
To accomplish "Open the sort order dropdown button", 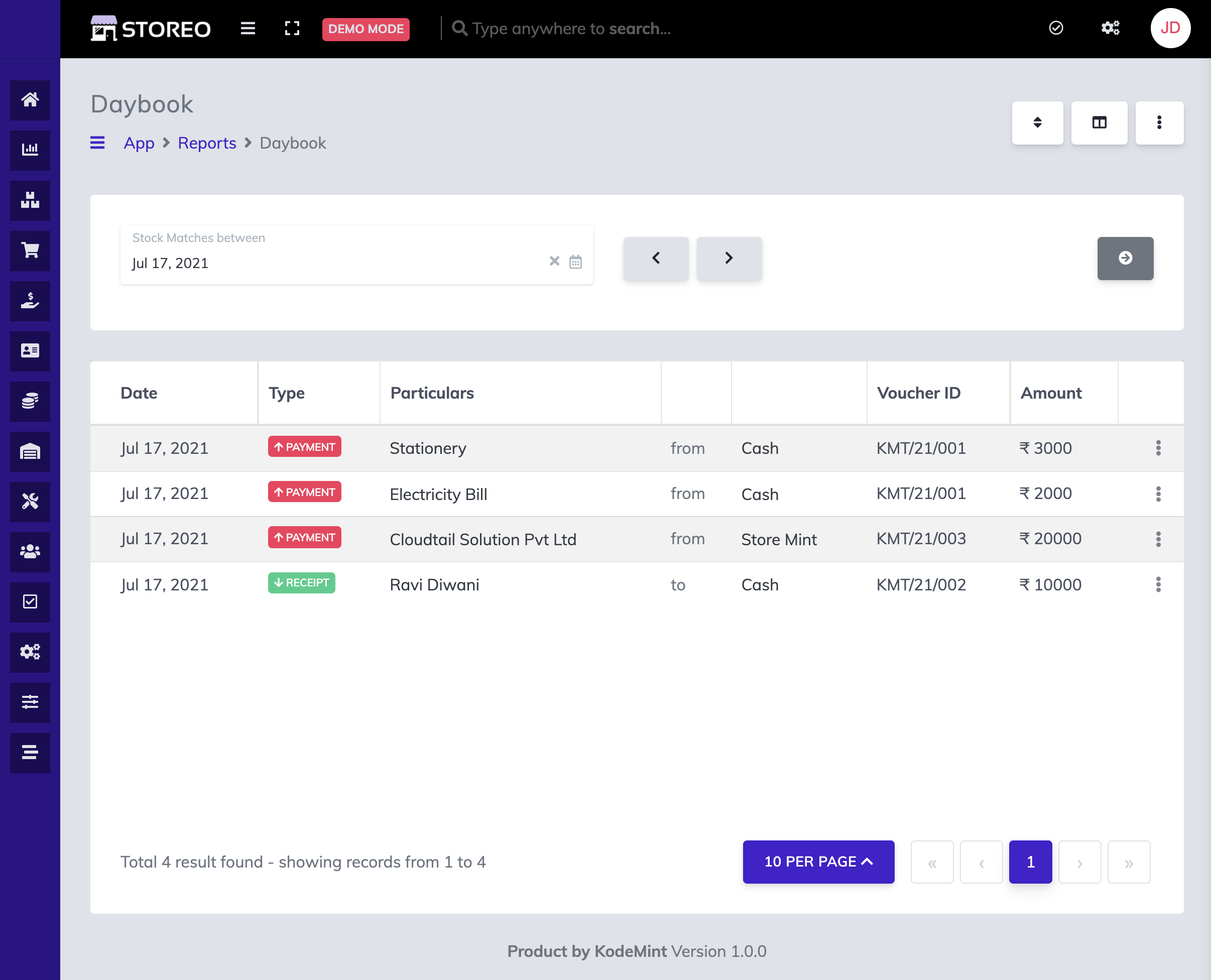I will tap(1037, 122).
